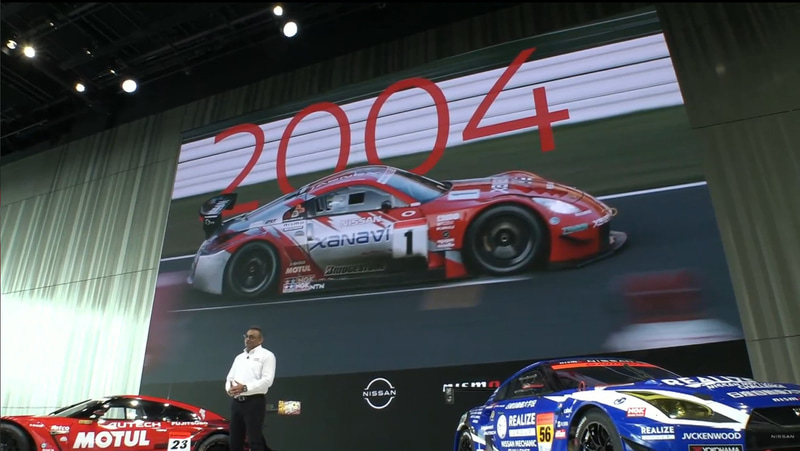The image size is (800, 451).
Task: Click the "JVCKENWOOD" decal on blue car
Action: [712, 436]
